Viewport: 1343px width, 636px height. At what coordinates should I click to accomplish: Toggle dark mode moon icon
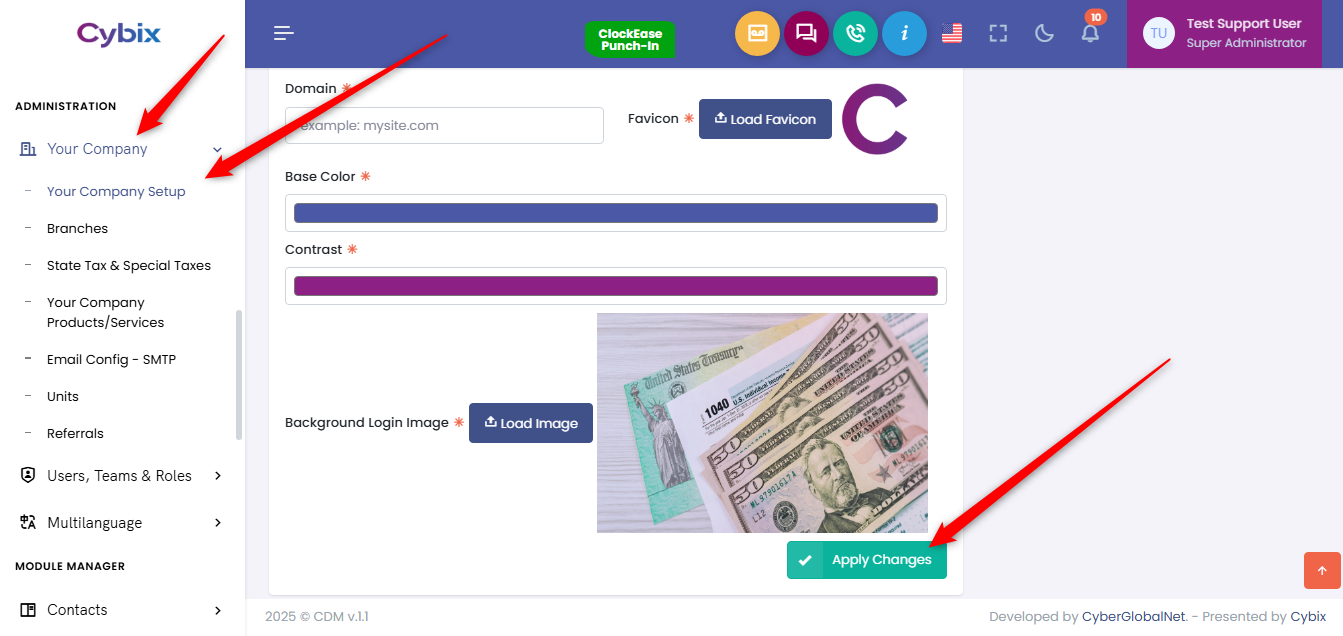tap(1044, 33)
